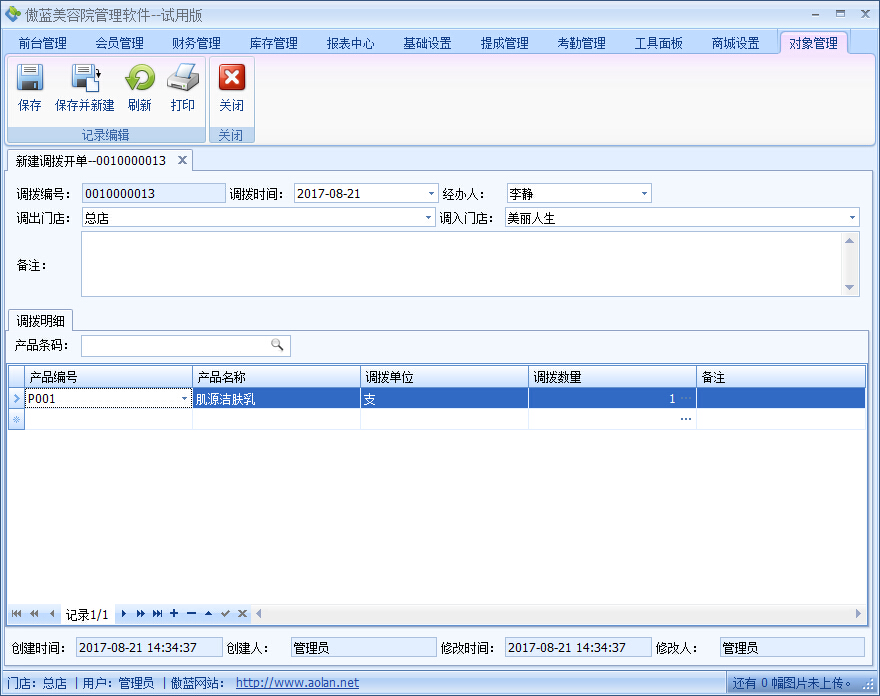The width and height of the screenshot is (880, 696).
Task: Confirm edit with the check mark icon
Action: point(225,613)
